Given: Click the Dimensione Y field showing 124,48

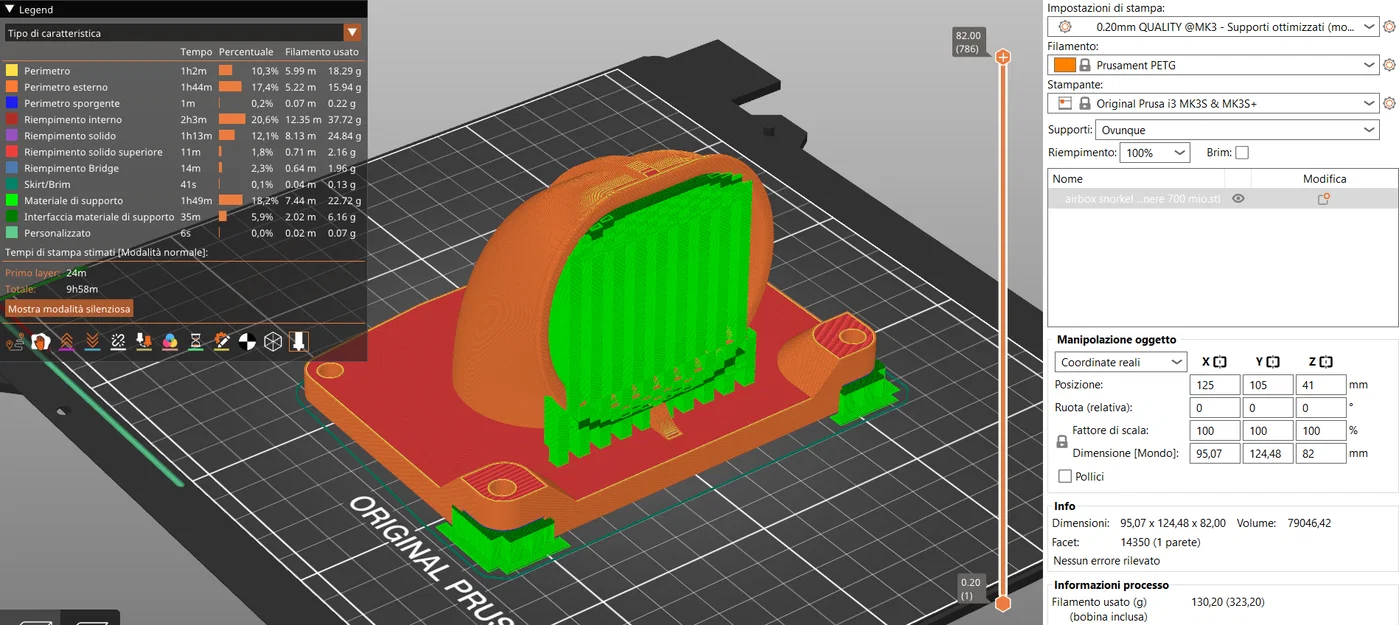Looking at the screenshot, I should [1268, 453].
